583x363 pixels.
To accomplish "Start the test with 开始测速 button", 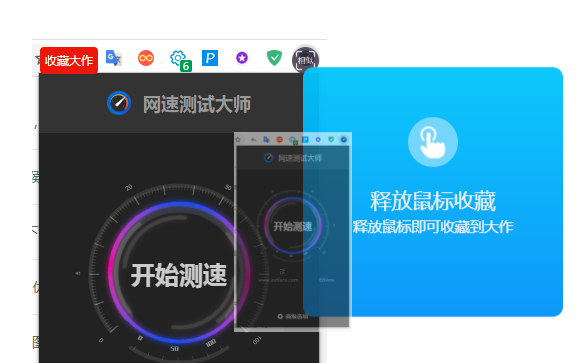I will 179,275.
